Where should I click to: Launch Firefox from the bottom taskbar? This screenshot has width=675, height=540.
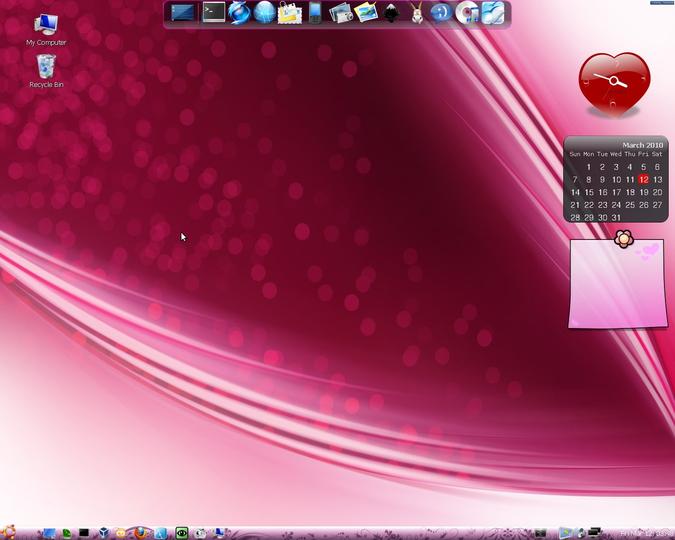[140, 533]
